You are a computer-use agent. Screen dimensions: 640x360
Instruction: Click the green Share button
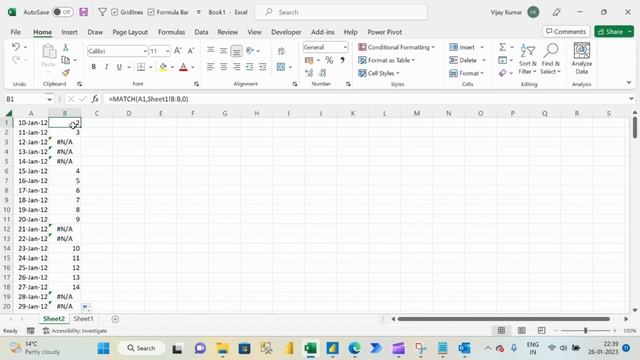[x=611, y=31]
